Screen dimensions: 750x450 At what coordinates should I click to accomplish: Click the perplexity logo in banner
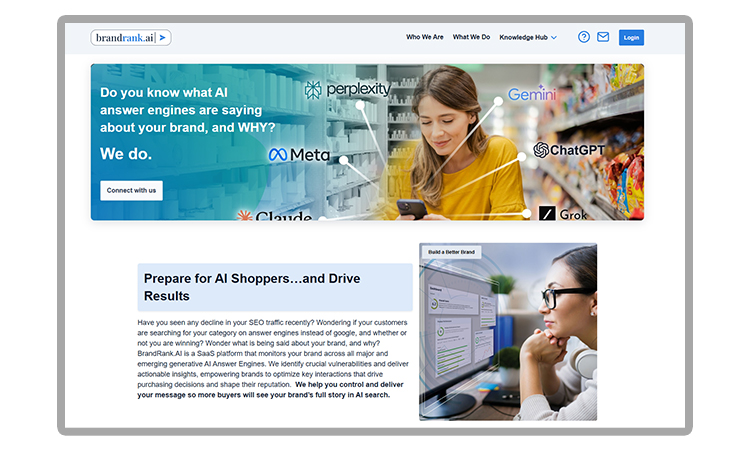(348, 89)
